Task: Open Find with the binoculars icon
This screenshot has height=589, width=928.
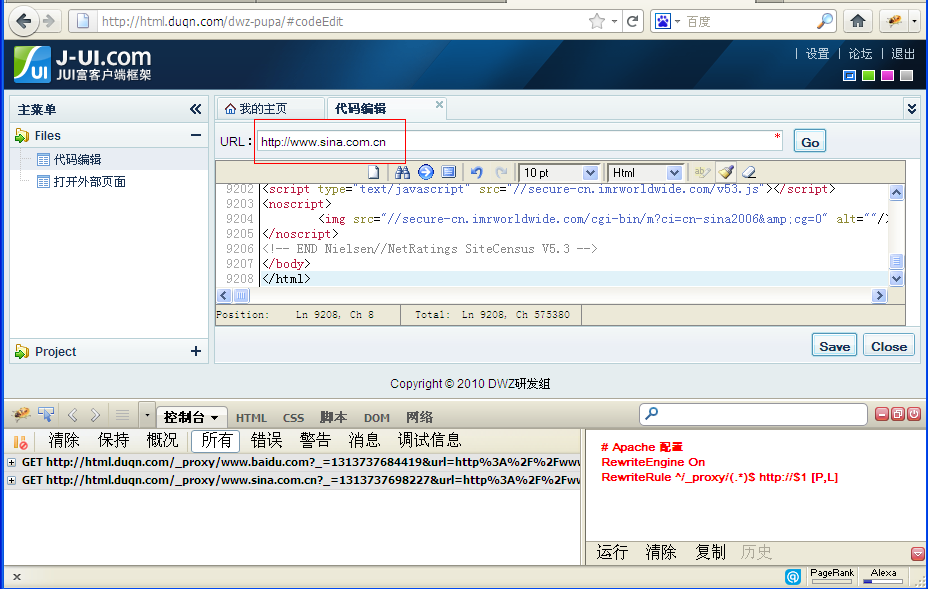Action: [402, 172]
